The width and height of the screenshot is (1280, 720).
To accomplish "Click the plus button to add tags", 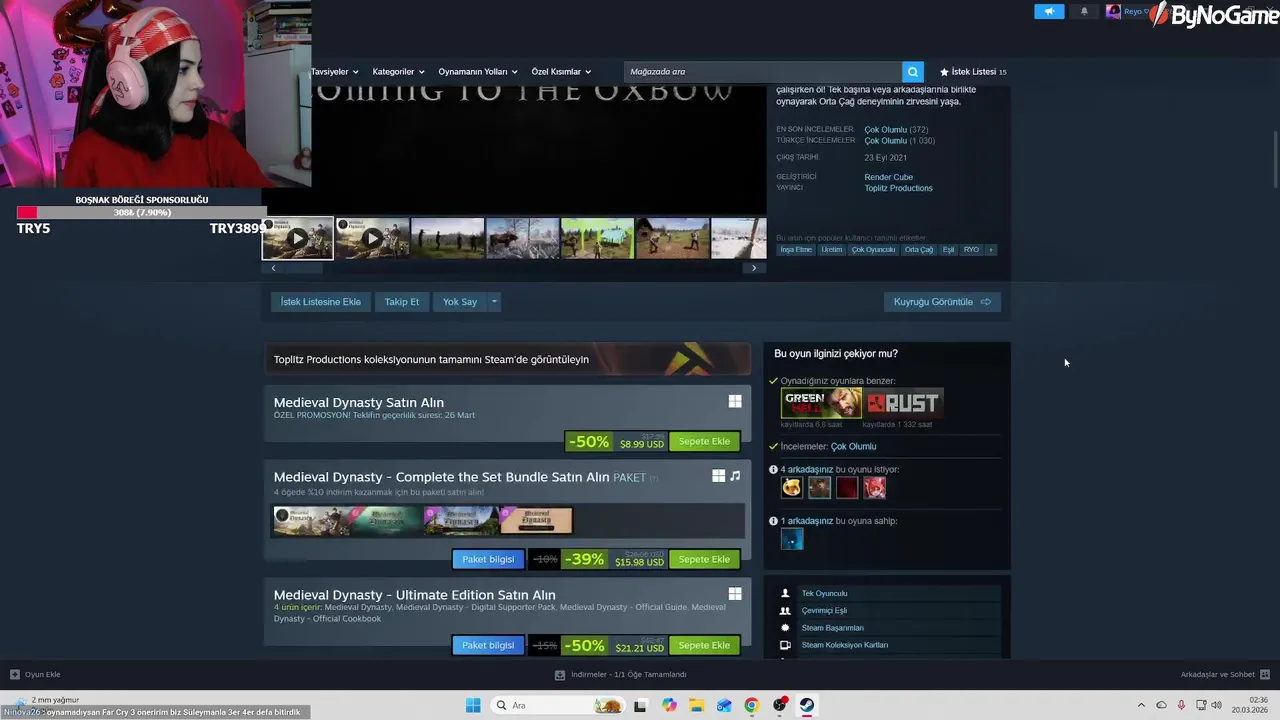I will [991, 250].
